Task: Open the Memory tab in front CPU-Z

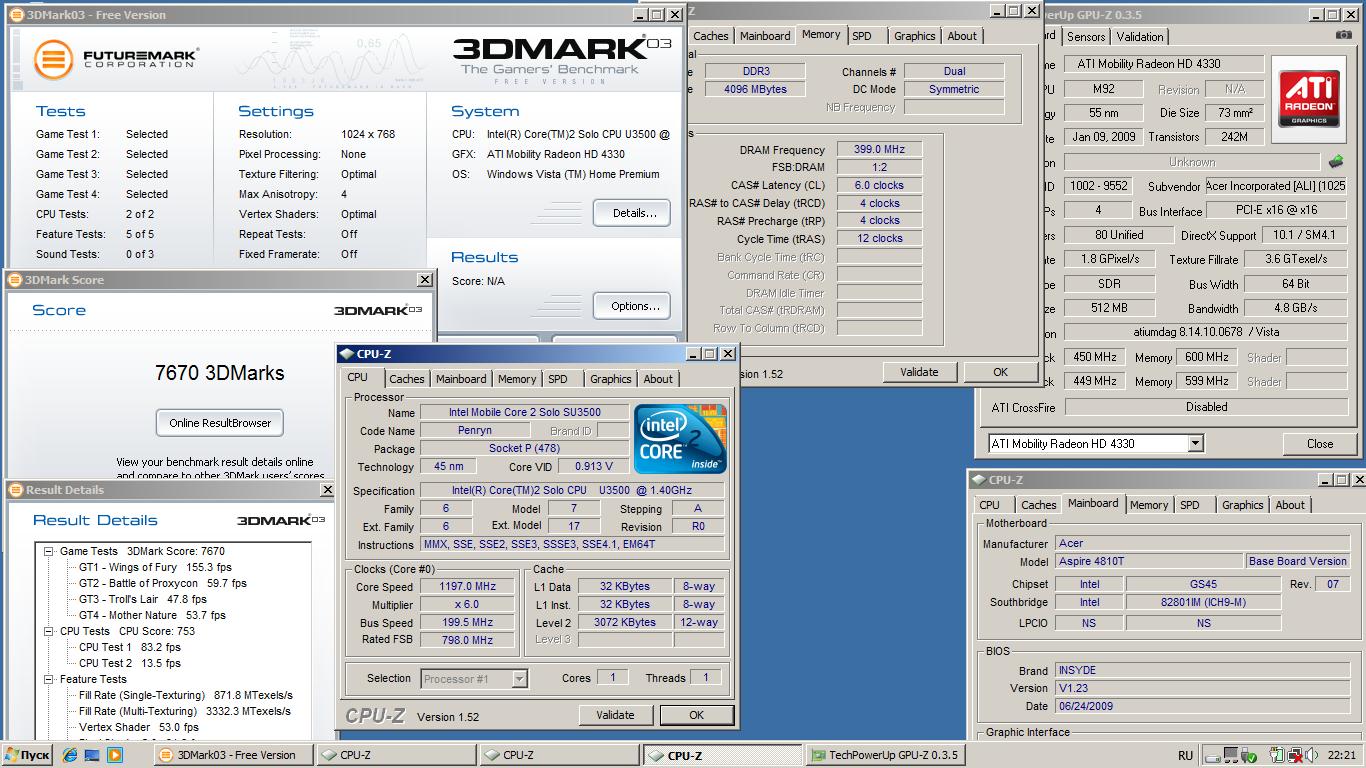Action: 517,379
